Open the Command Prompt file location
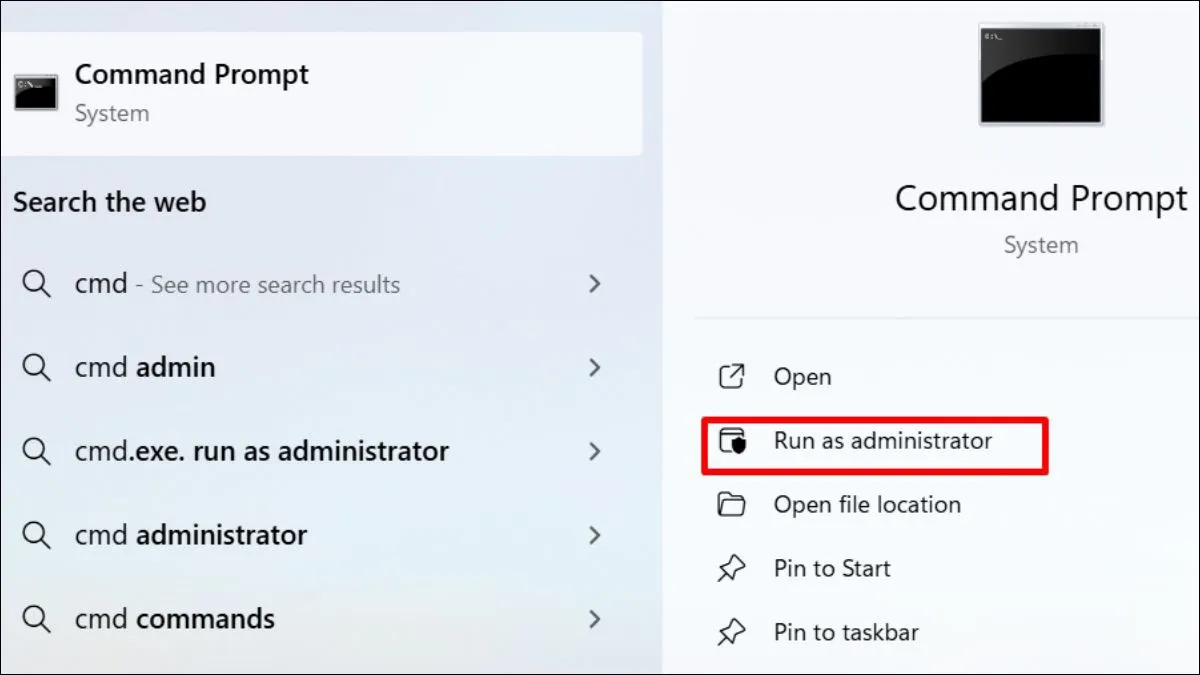 point(867,505)
